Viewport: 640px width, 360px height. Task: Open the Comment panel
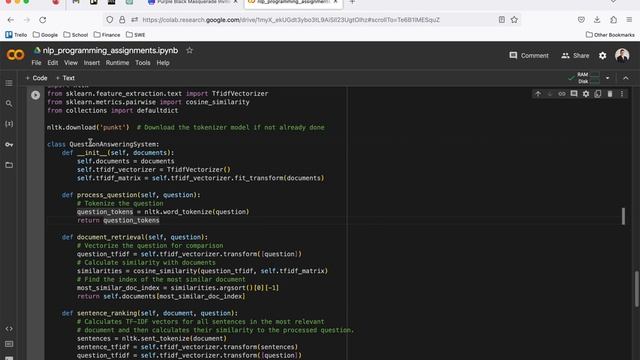point(529,56)
